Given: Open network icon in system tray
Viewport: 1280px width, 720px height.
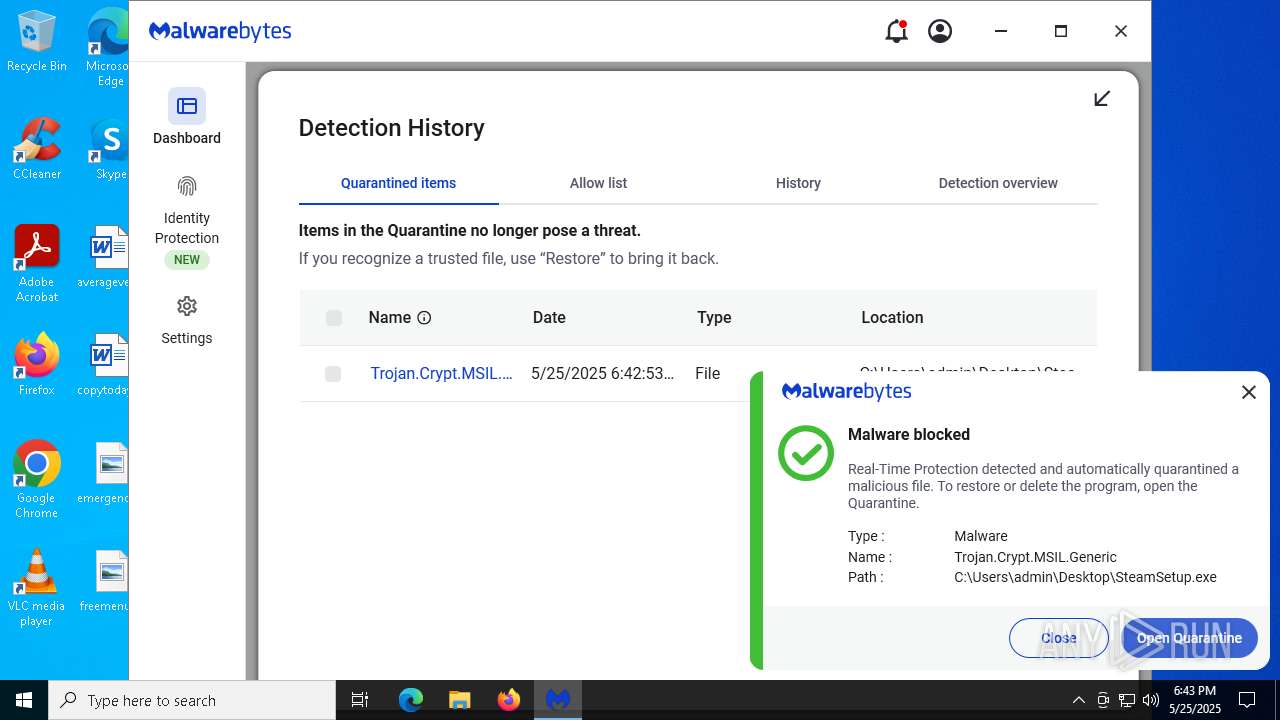Looking at the screenshot, I should [x=1127, y=700].
